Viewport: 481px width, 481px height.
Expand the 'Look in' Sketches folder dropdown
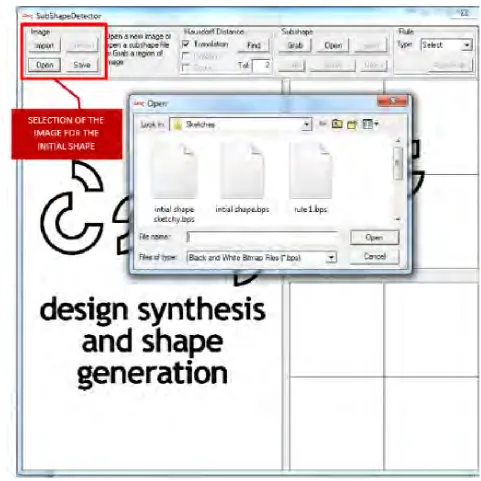click(306, 125)
